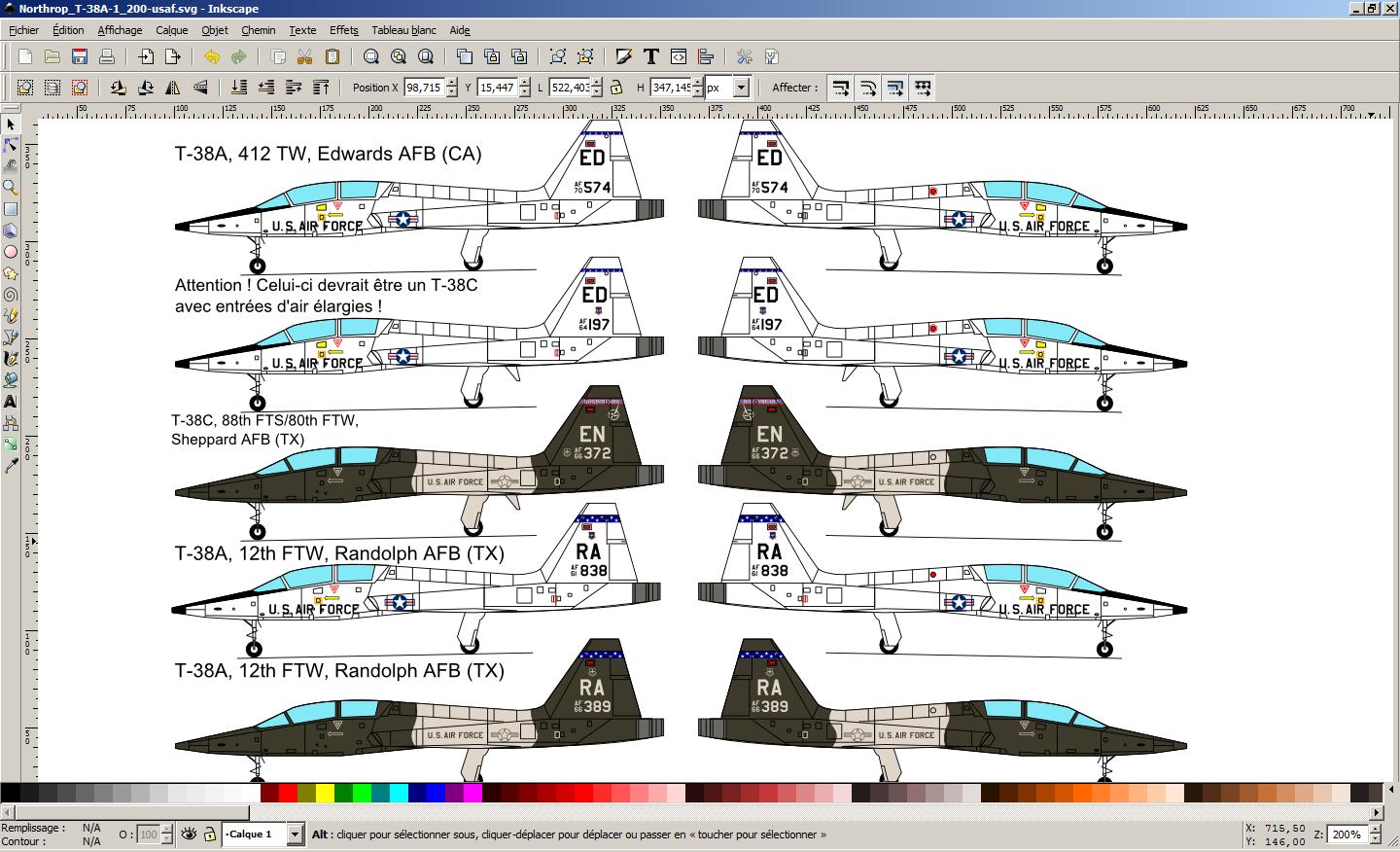Open the Chemin menu
The image size is (1400, 852).
coord(259,30)
